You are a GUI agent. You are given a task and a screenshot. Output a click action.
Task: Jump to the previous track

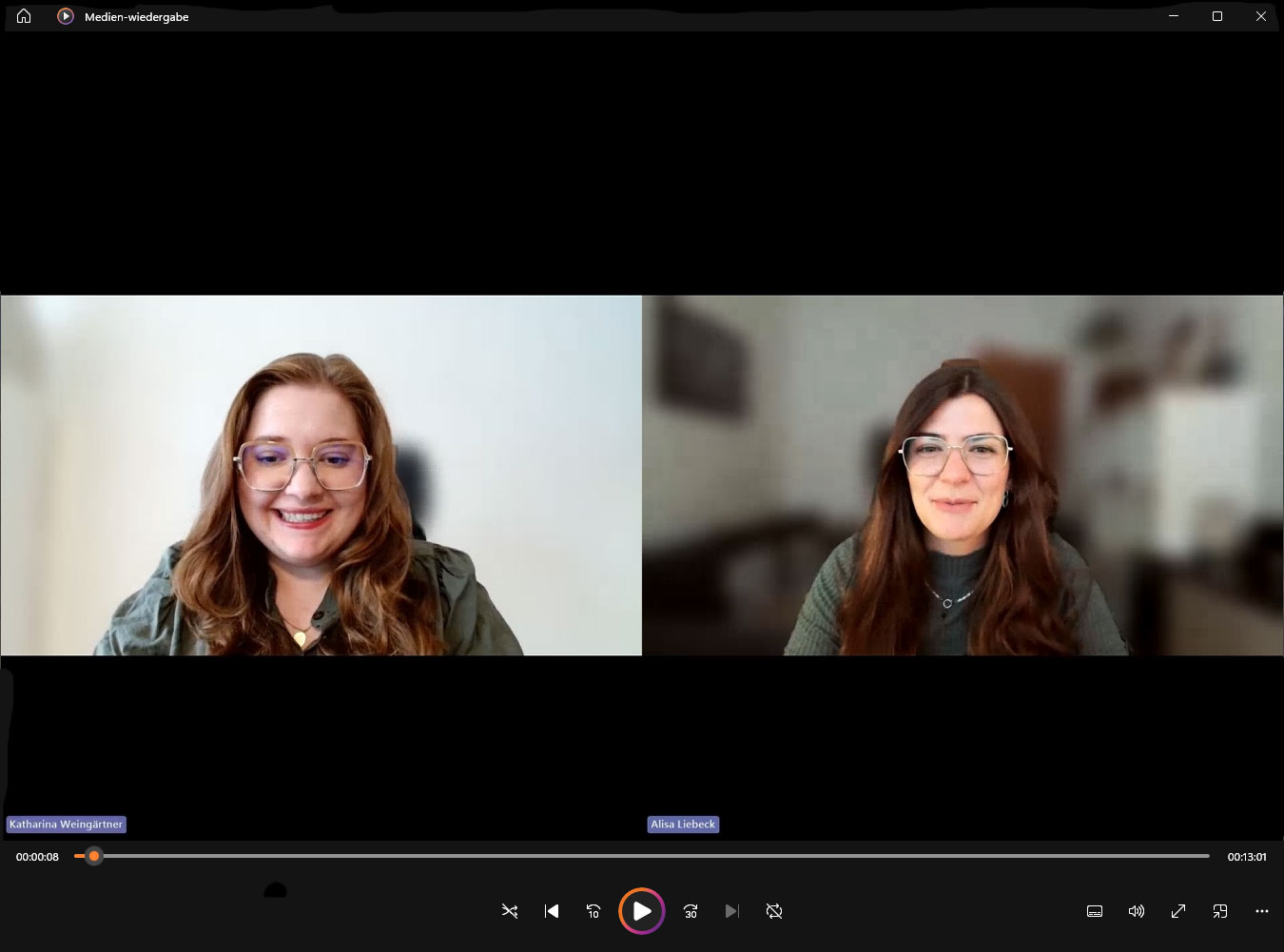point(552,911)
